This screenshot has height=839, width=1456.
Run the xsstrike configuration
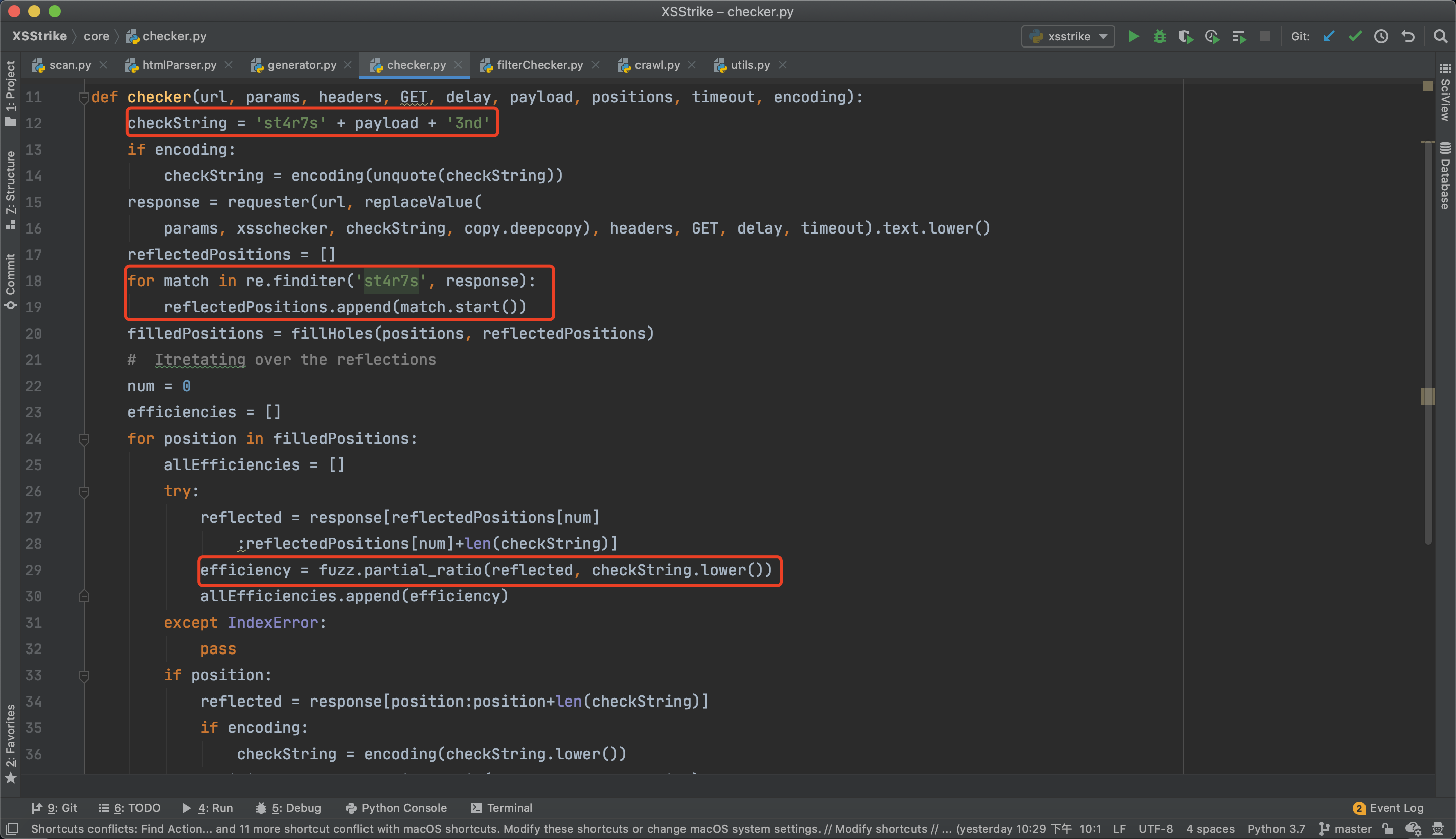tap(1133, 37)
